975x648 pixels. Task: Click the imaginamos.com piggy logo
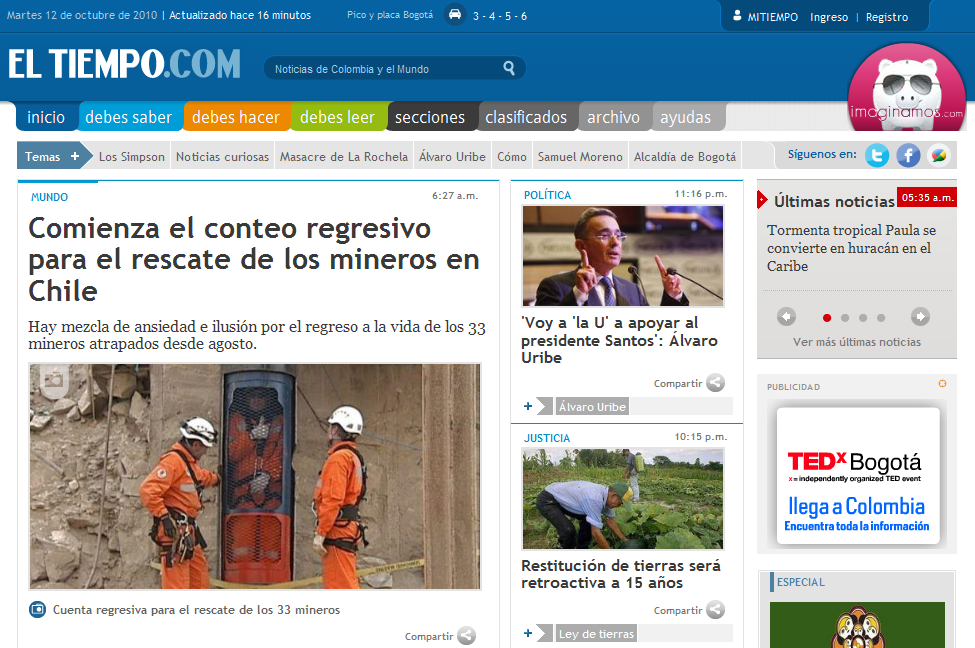click(907, 87)
